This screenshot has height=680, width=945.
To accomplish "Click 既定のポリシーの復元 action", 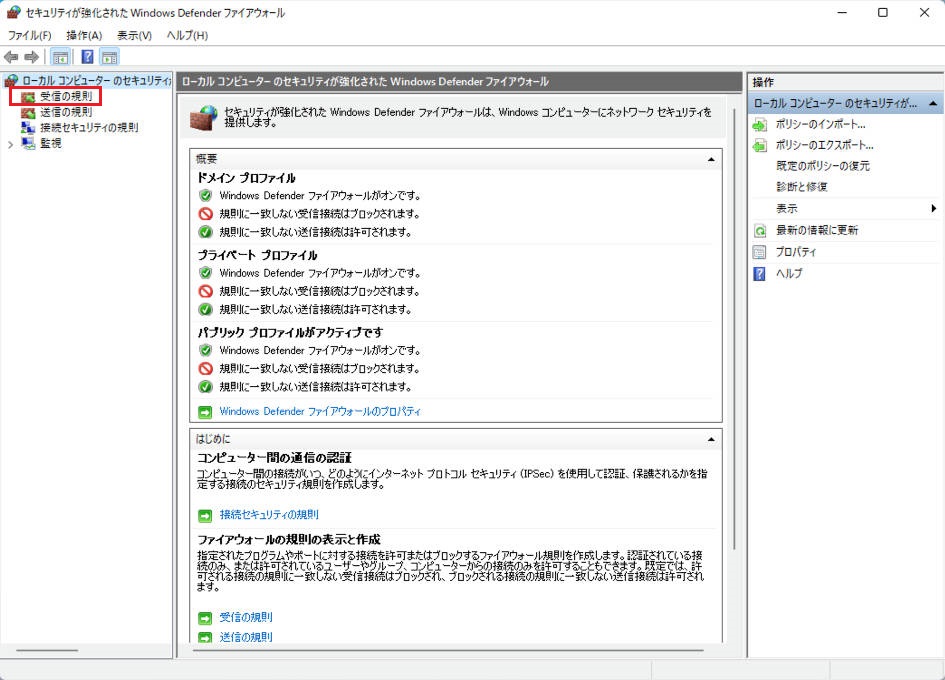I will 823,166.
